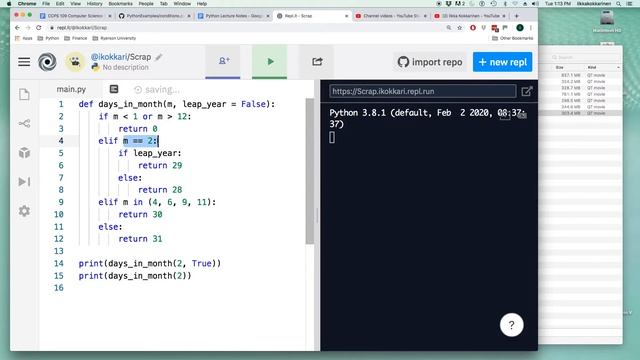Switch to the PythonExamples GitHub tab

click(x=154, y=16)
